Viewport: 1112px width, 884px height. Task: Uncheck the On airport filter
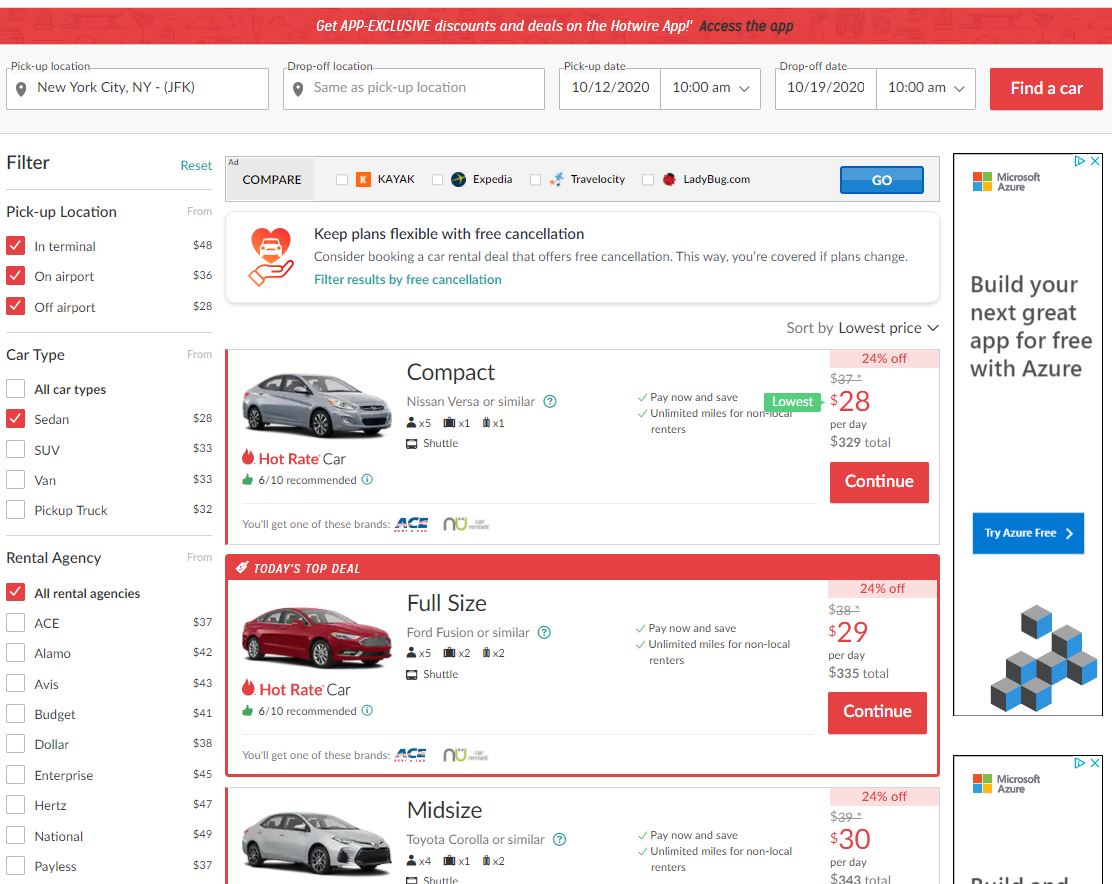pyautogui.click(x=16, y=276)
